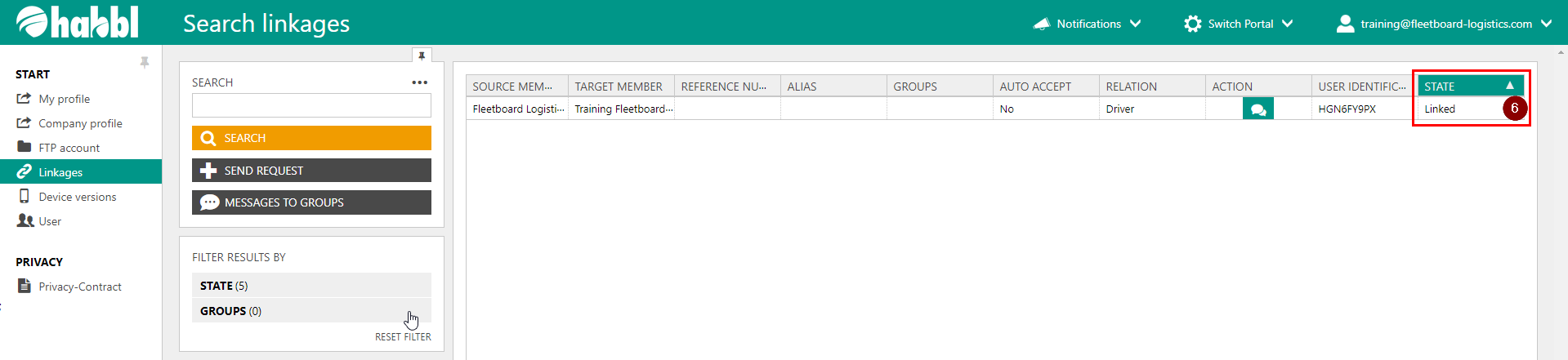This screenshot has height=360, width=1568.
Task: Click into the search text field
Action: coord(311,105)
